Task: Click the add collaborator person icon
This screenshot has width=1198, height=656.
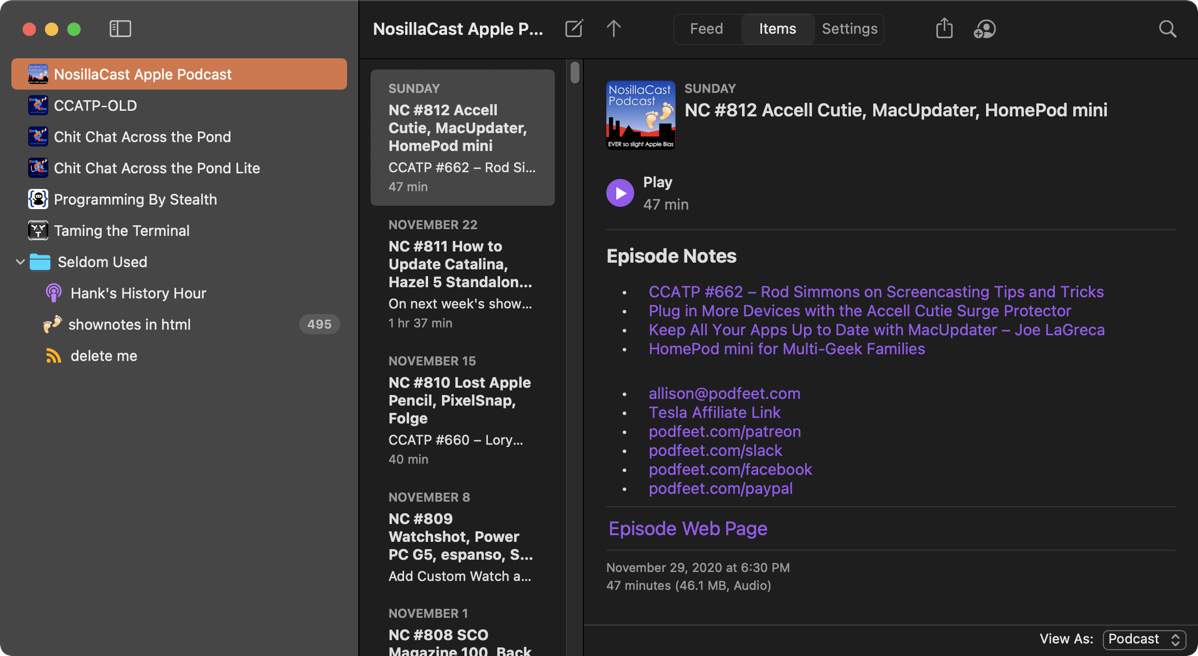Action: pyautogui.click(x=984, y=29)
